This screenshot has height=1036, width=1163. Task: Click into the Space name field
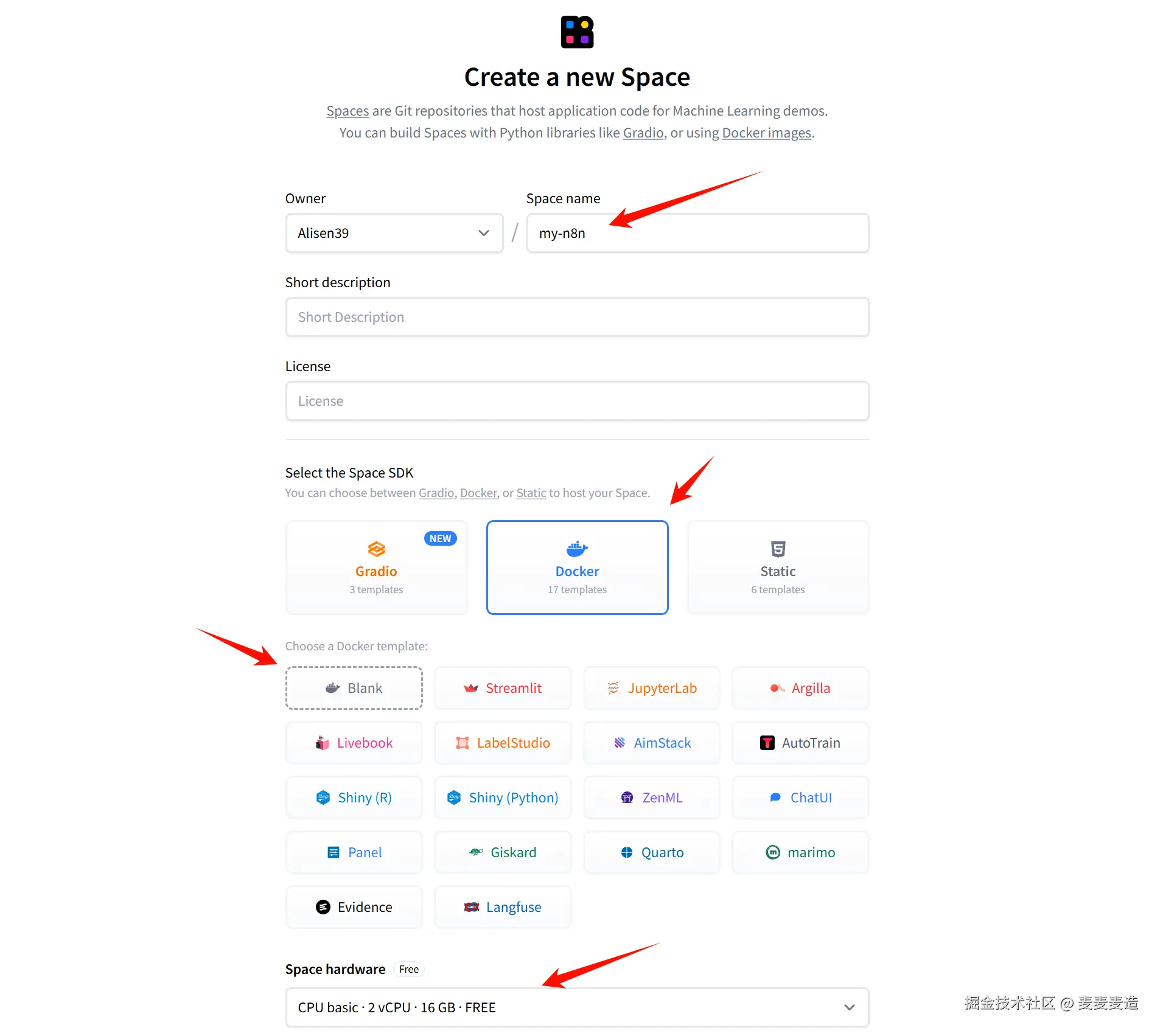click(697, 233)
